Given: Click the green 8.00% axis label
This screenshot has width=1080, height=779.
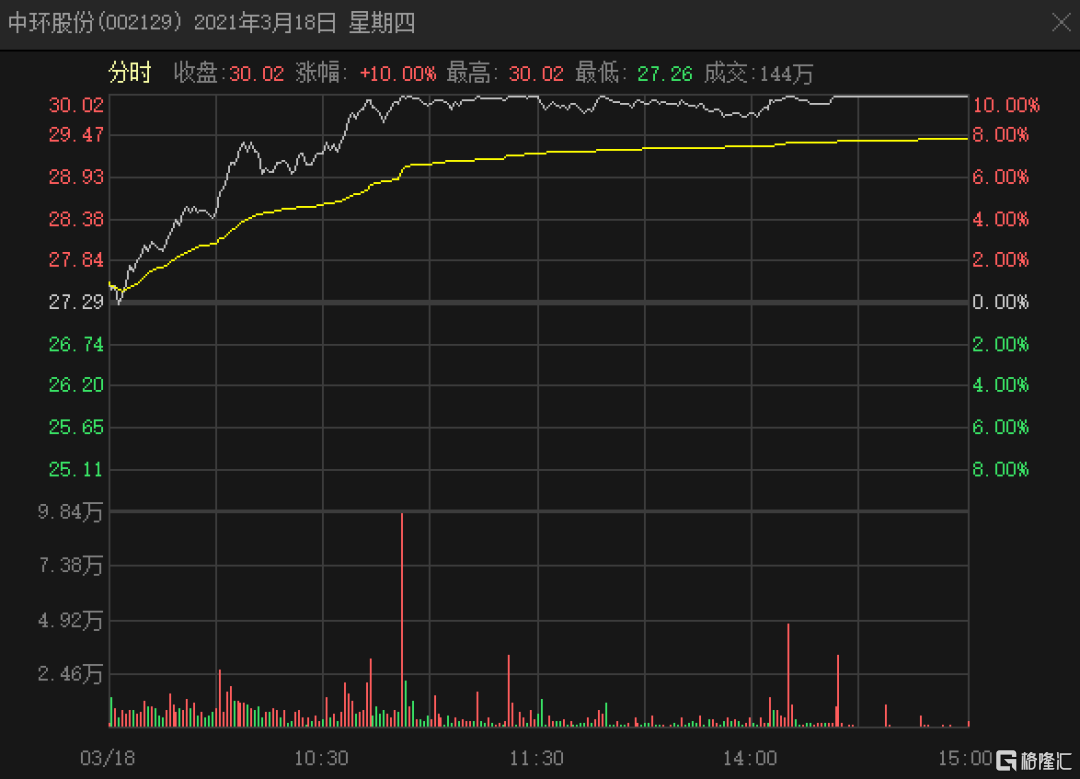Looking at the screenshot, I should [x=1000, y=469].
